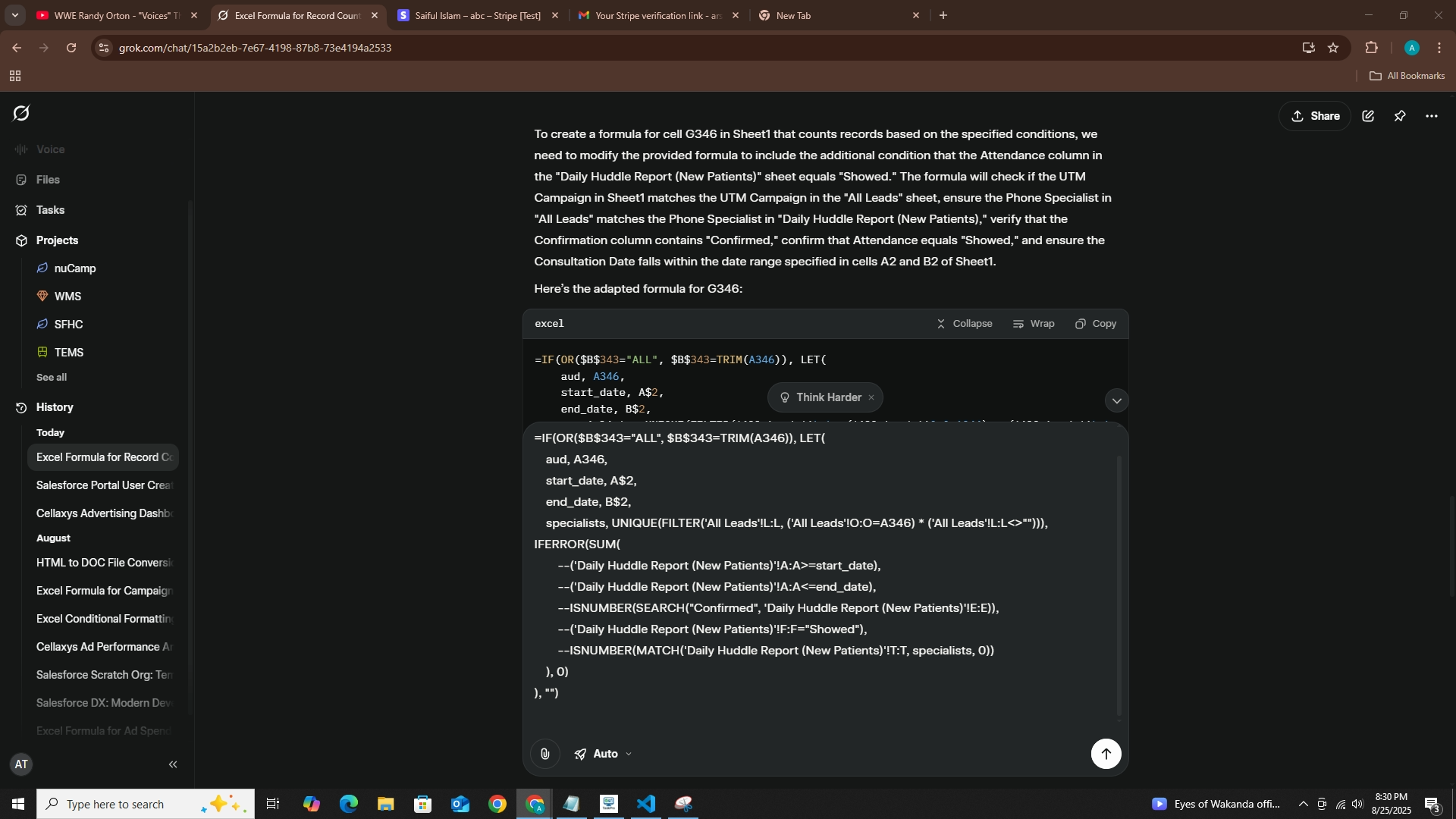Expand See all projects
This screenshot has height=819, width=1456.
(52, 378)
